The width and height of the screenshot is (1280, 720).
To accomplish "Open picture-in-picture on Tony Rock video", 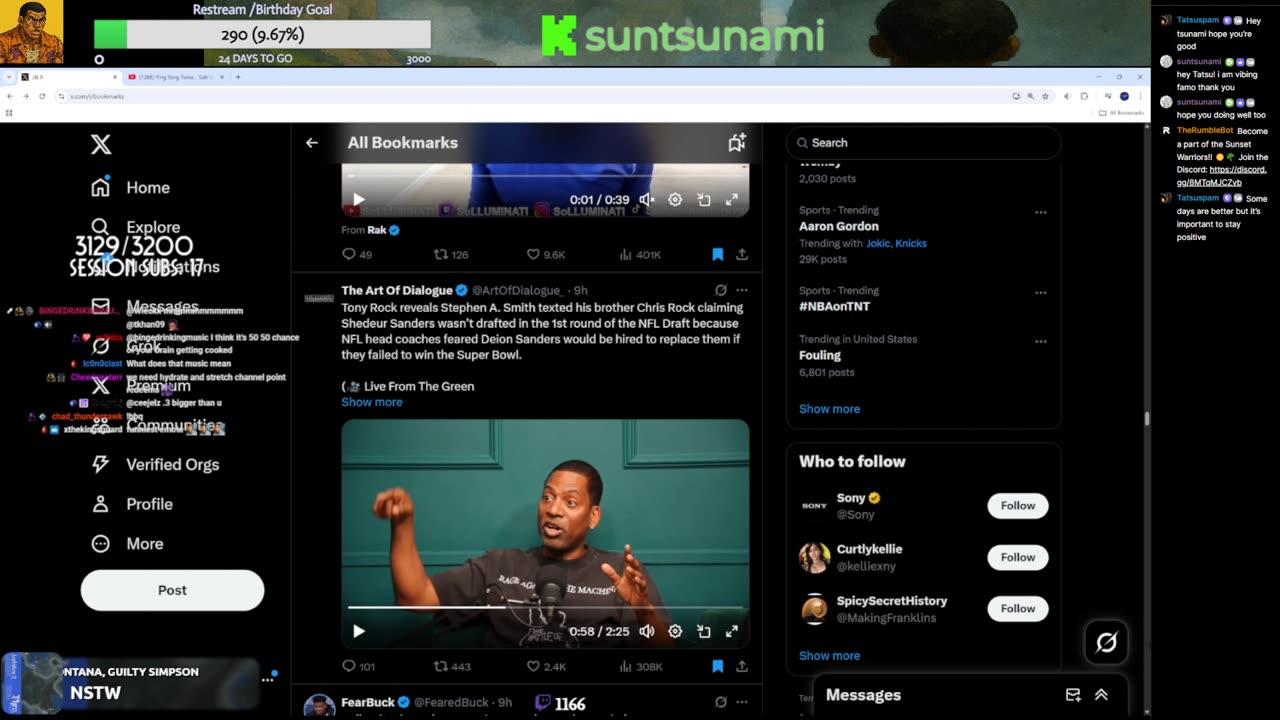I will (704, 631).
